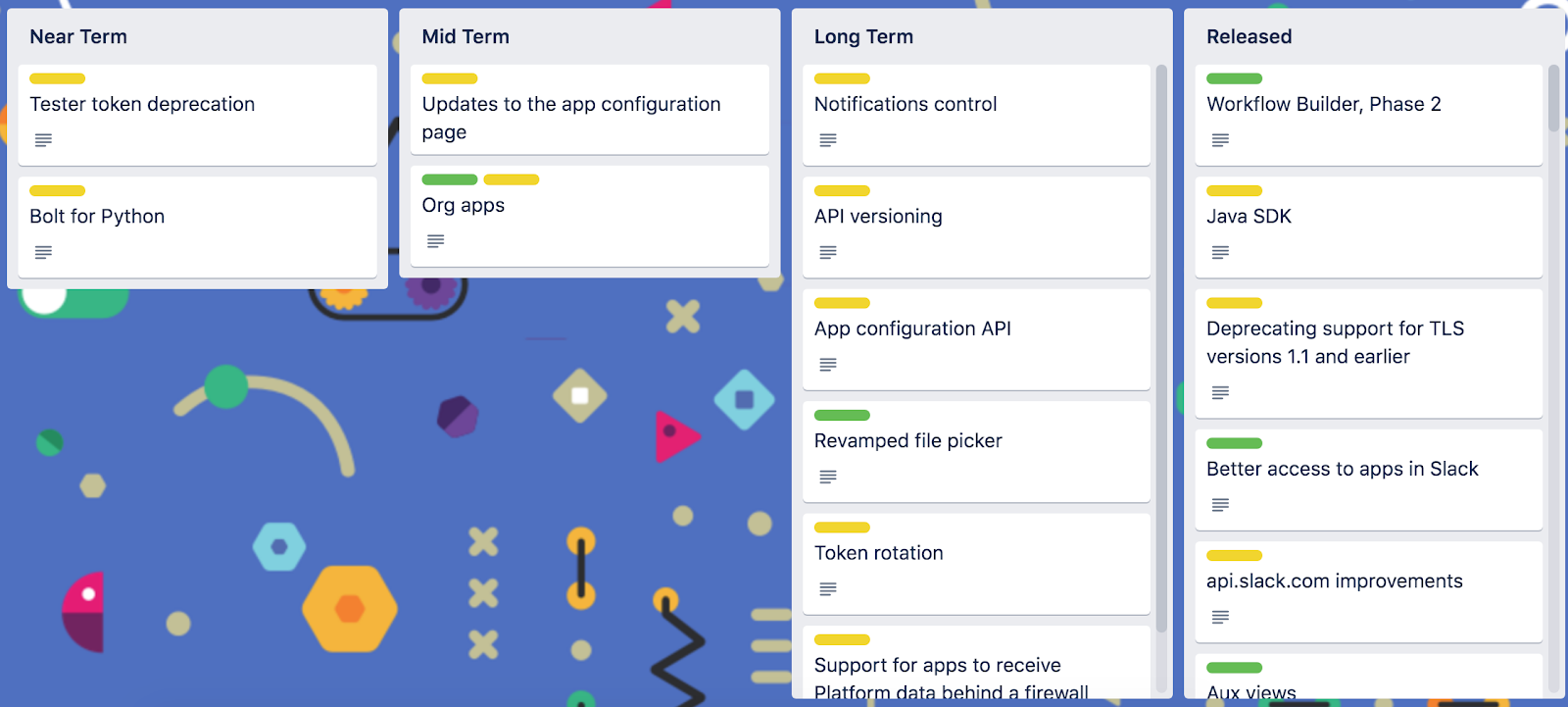Click description icon on Org apps card
The image size is (1568, 707).
point(436,241)
